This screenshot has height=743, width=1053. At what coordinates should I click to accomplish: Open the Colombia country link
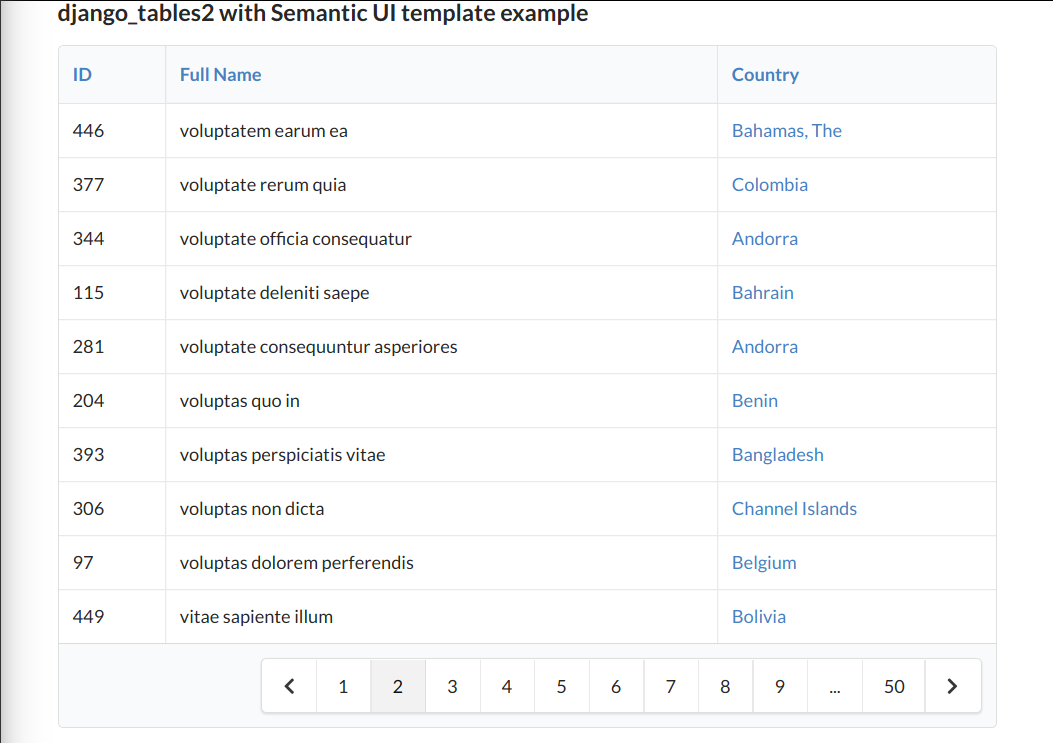[770, 184]
